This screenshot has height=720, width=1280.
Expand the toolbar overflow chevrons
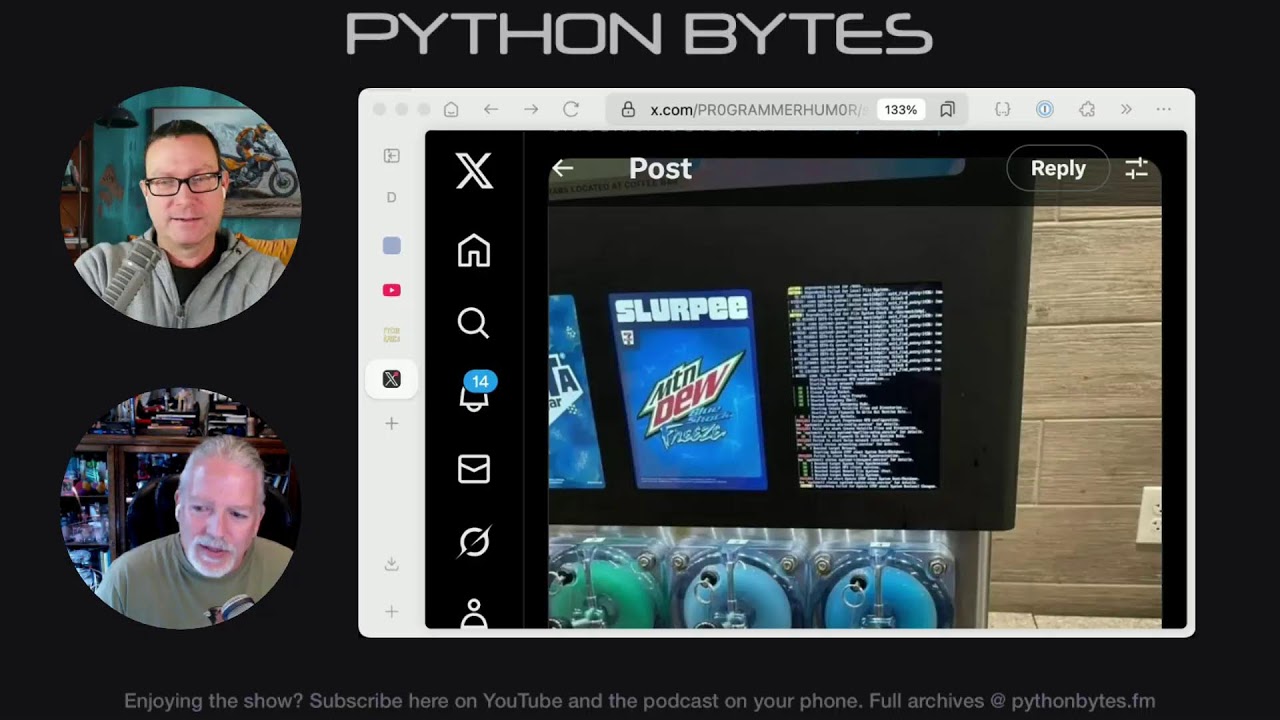coord(1126,110)
